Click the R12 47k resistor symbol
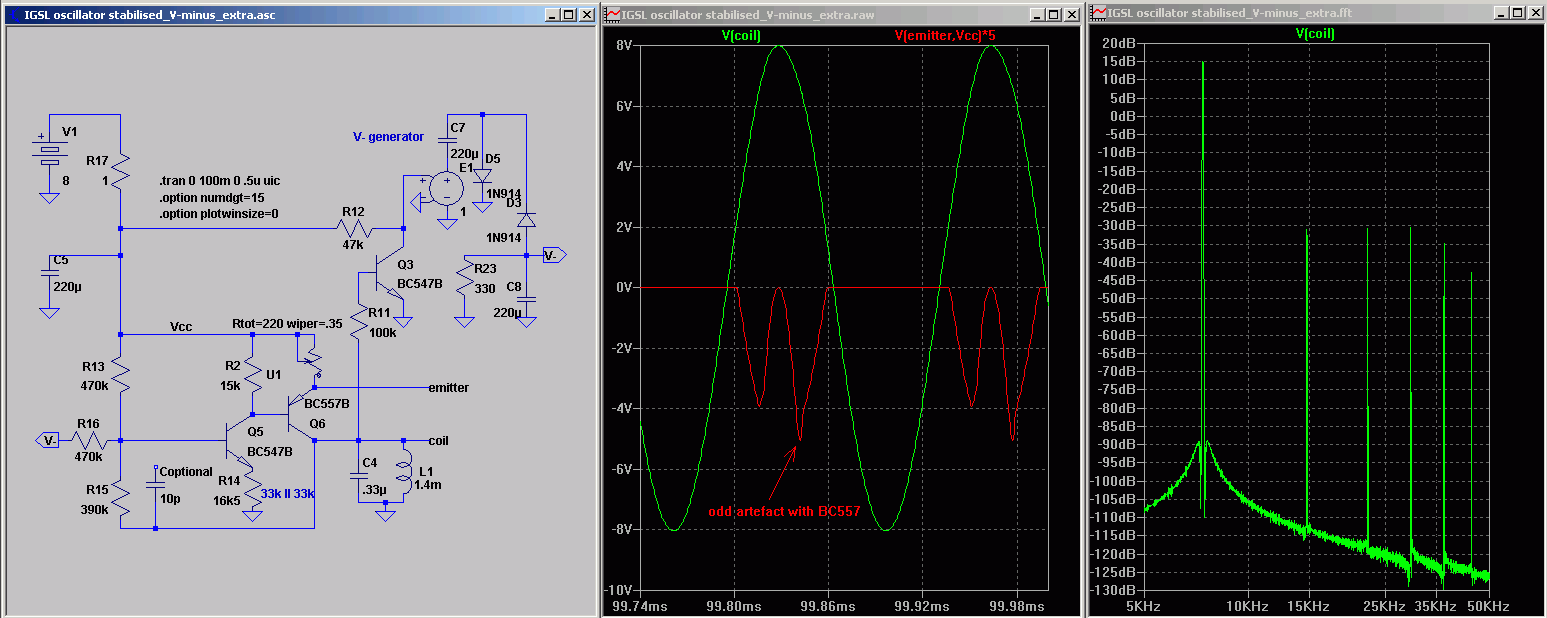 (355, 228)
